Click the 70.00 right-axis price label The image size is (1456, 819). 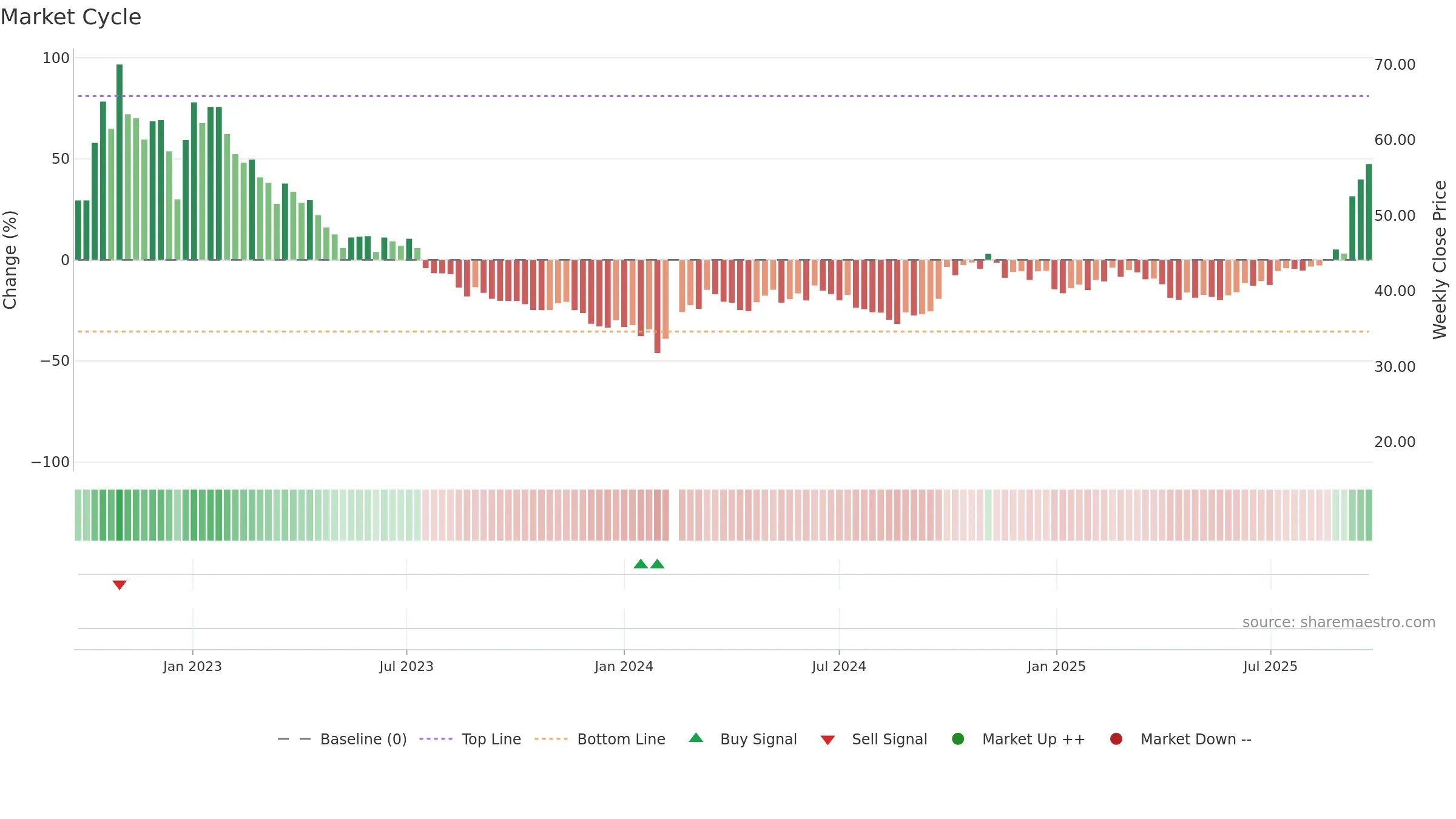coord(1395,65)
